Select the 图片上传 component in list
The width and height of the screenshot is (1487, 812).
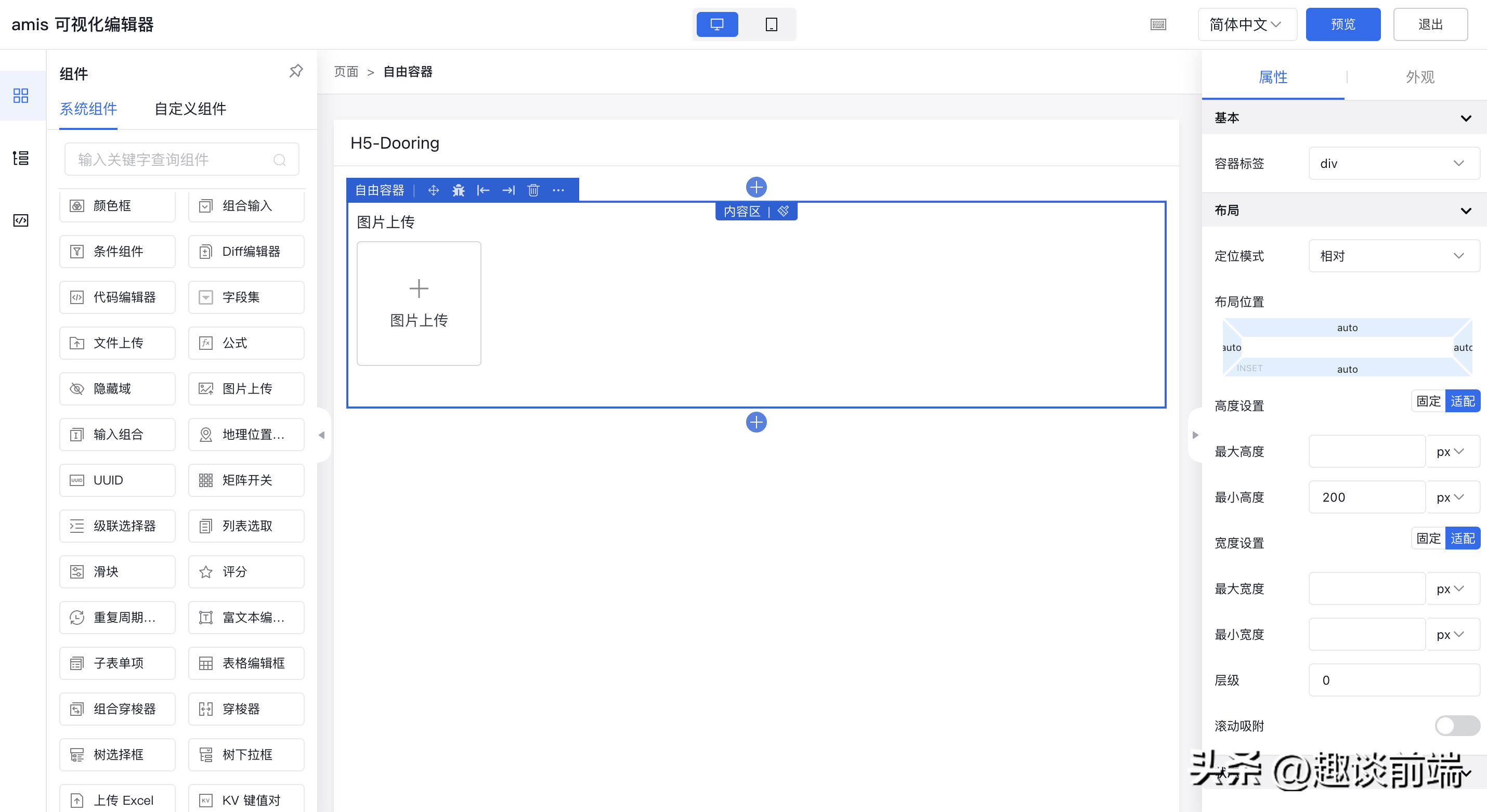click(246, 388)
